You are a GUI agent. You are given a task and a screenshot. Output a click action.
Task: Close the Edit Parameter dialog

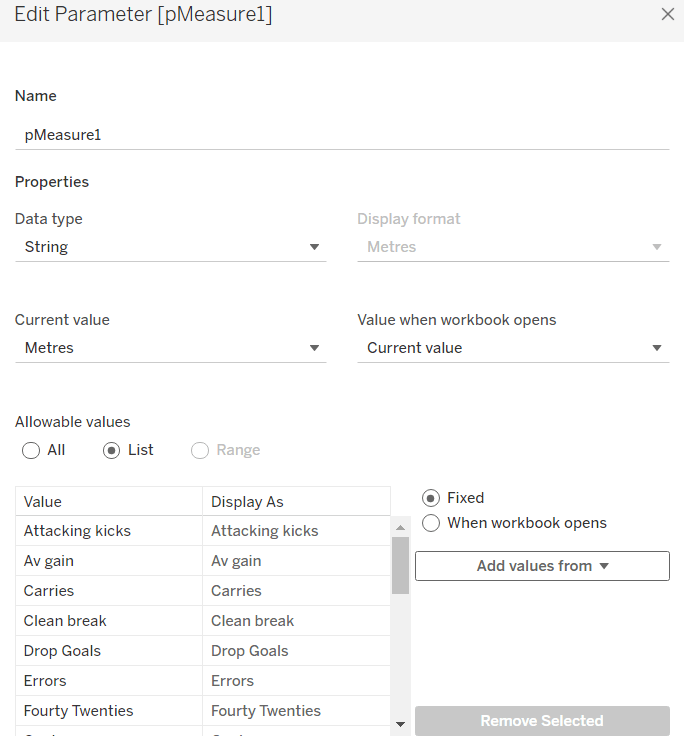(x=668, y=14)
